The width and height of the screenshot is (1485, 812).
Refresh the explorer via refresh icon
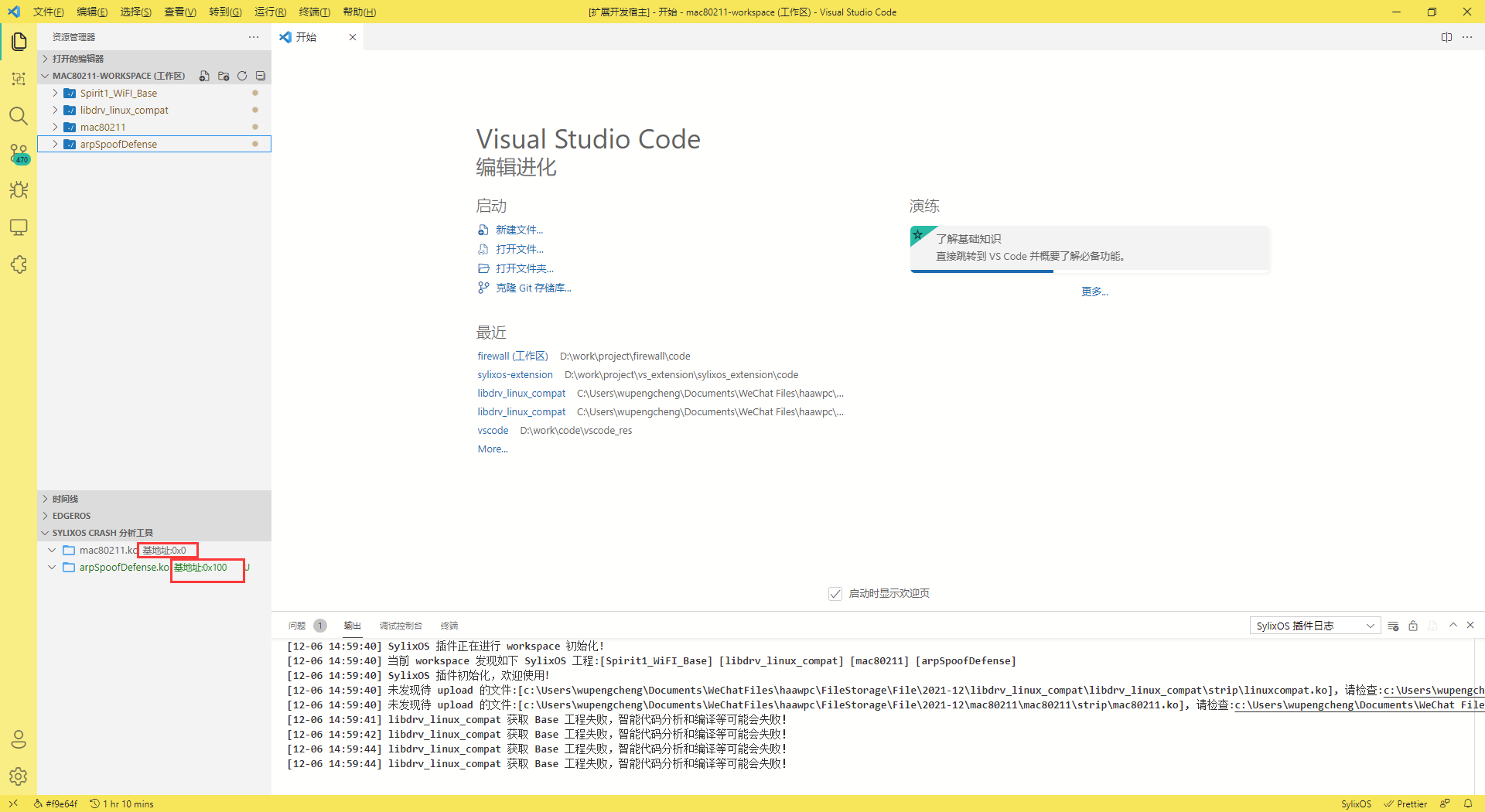click(242, 76)
